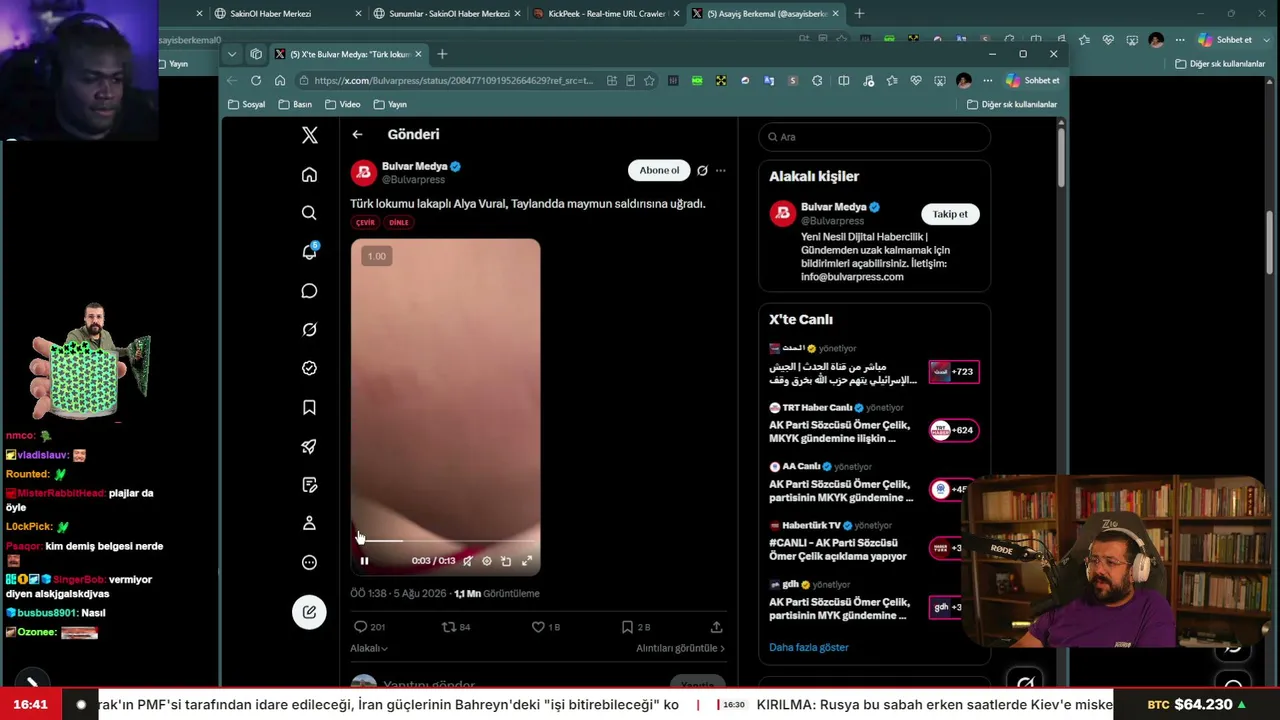Follow Bulvar Medya with Takip et
The width and height of the screenshot is (1280, 720).
(950, 214)
